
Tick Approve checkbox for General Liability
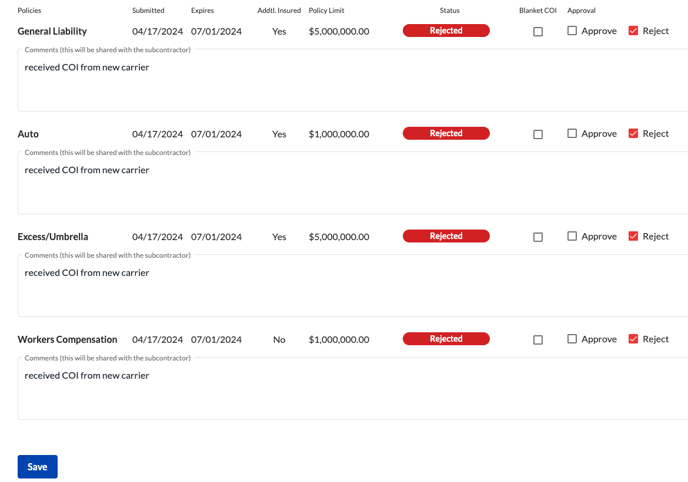(x=572, y=31)
